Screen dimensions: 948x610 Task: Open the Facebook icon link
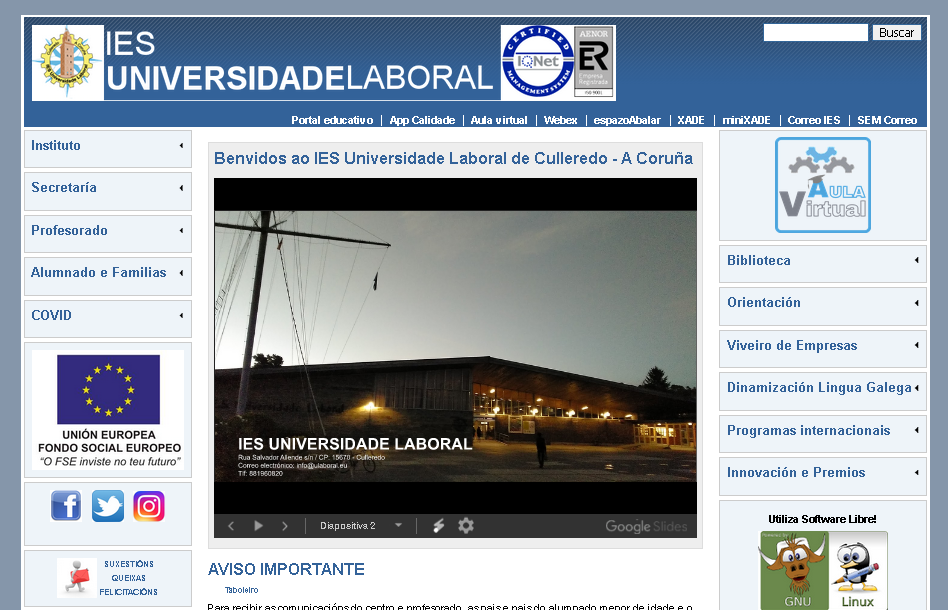coord(66,506)
